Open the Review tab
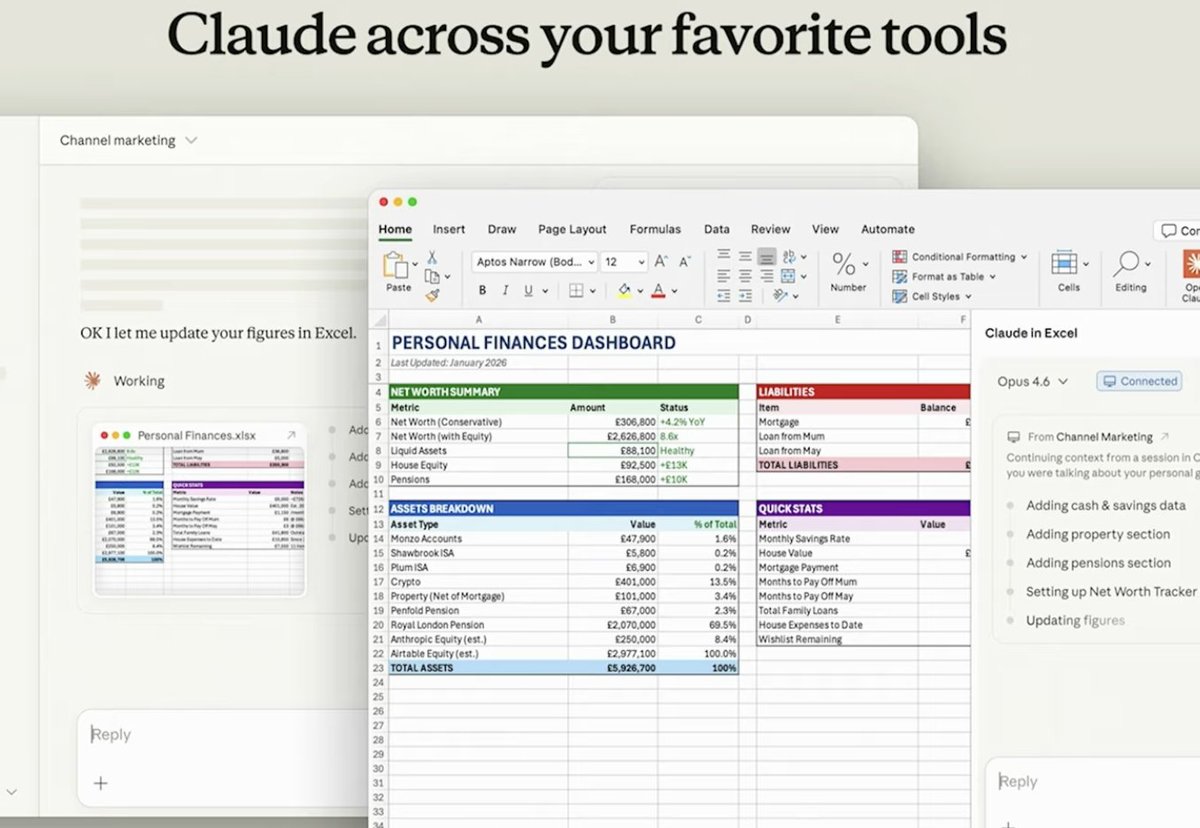The width and height of the screenshot is (1200, 828). tap(770, 229)
